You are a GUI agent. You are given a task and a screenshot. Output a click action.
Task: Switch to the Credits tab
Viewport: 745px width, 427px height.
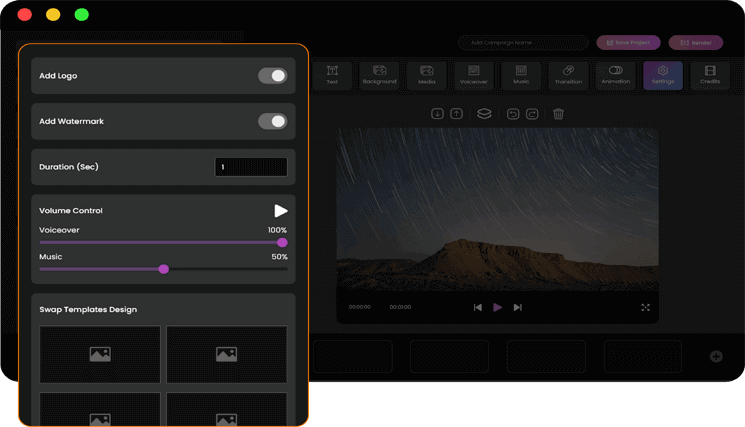coord(710,75)
